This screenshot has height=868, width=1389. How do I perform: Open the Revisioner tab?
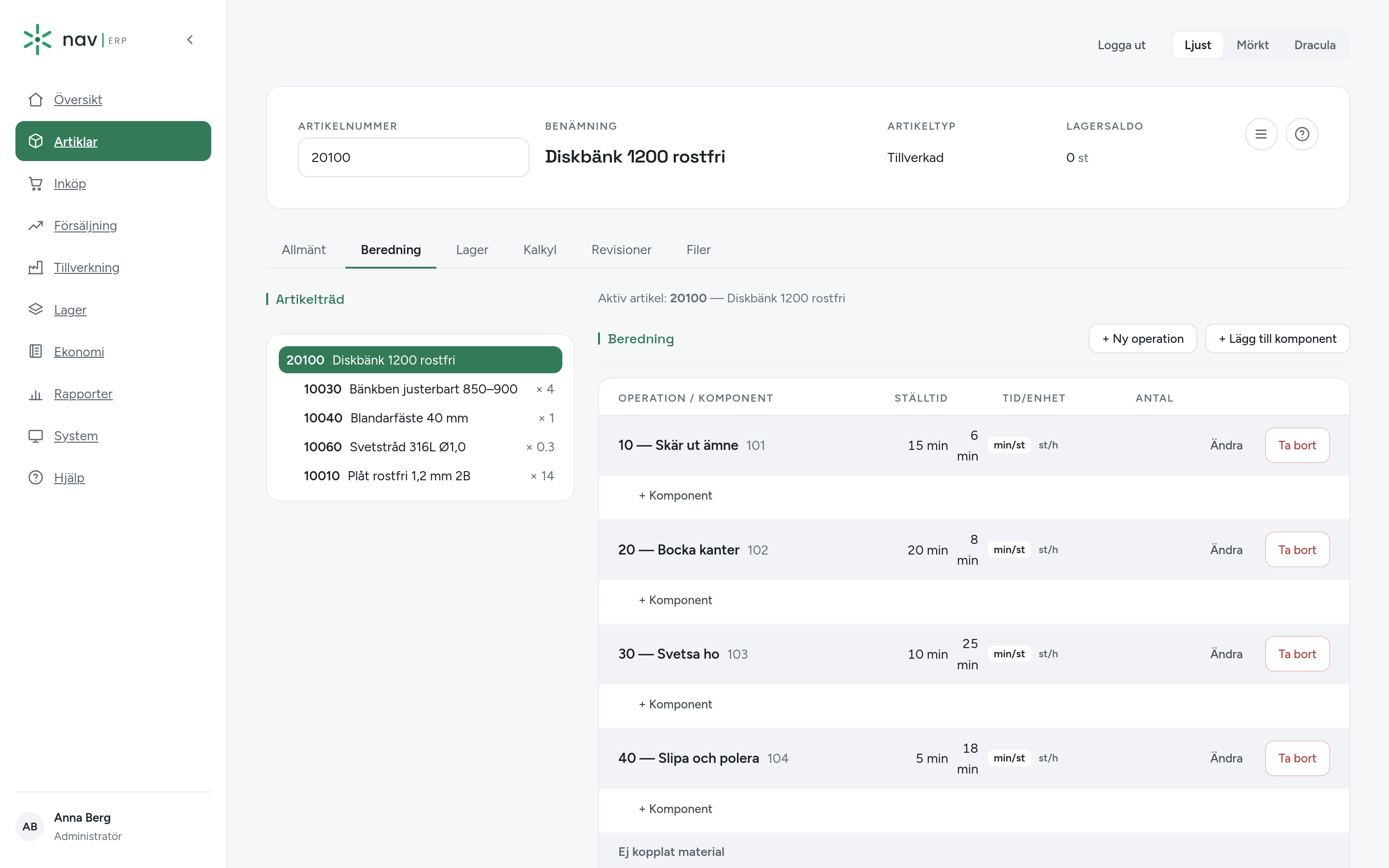pos(621,250)
